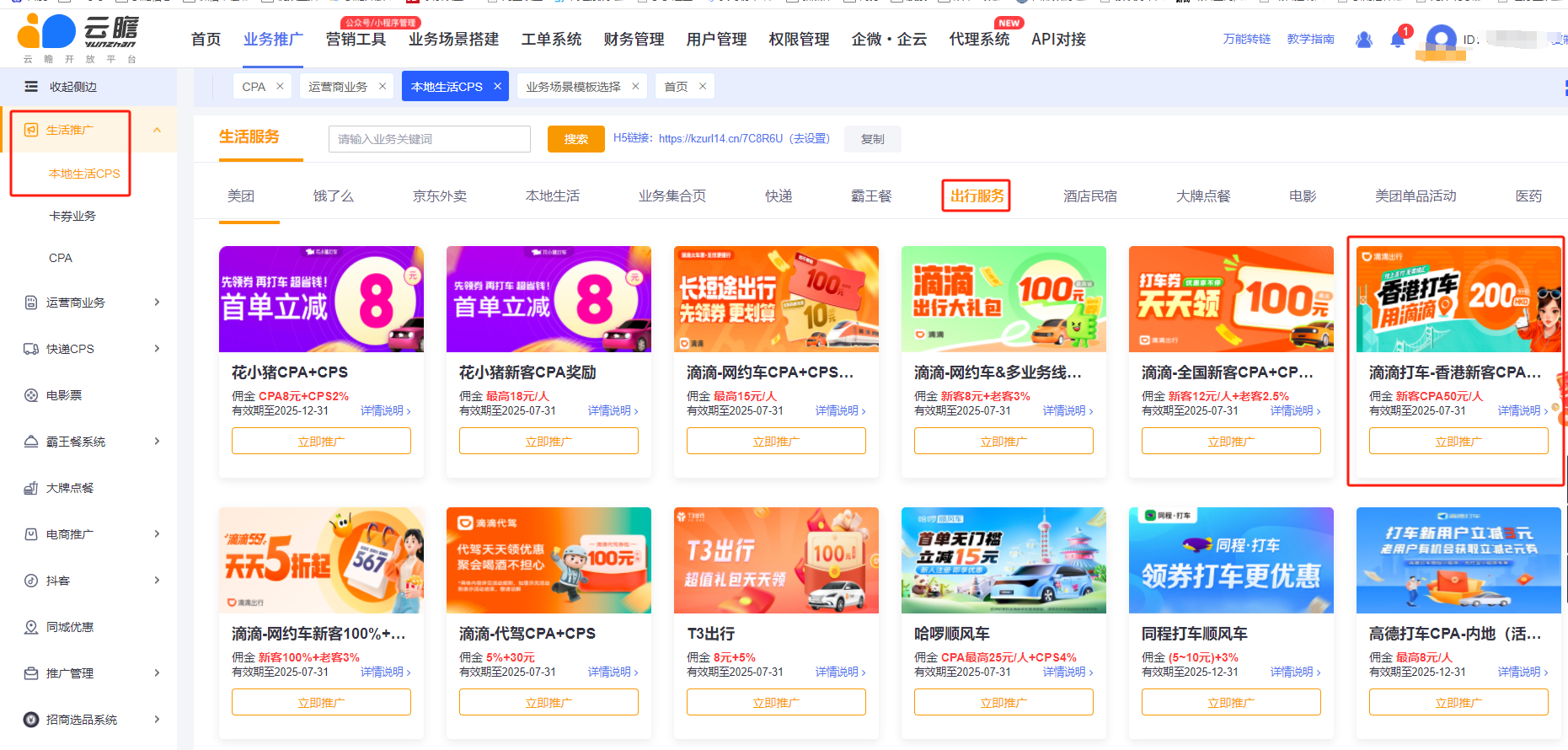1568x750 pixels.
Task: Switch to the 饿了么 category tab
Action: click(x=333, y=196)
